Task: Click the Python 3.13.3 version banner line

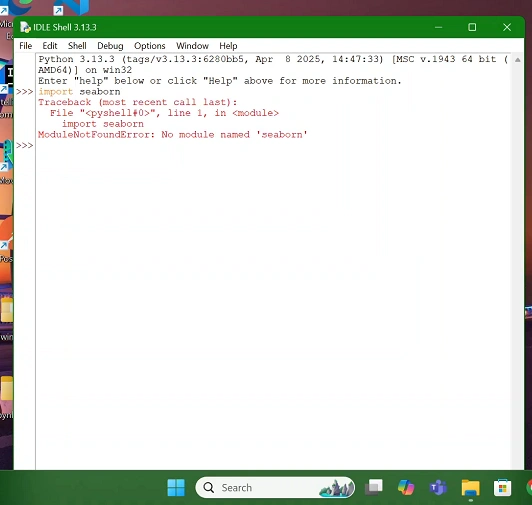Action: tap(273, 64)
